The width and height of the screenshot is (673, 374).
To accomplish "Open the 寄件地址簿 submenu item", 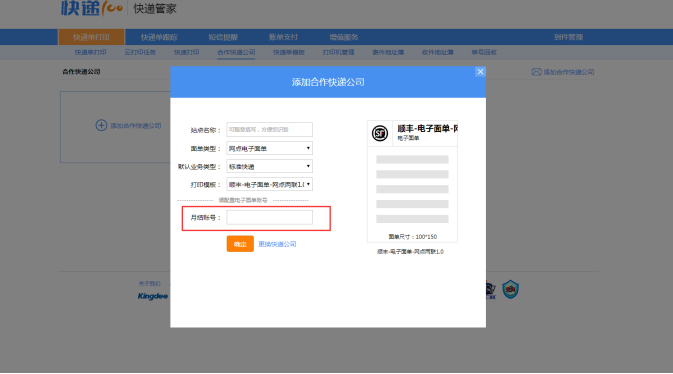I will tap(388, 52).
